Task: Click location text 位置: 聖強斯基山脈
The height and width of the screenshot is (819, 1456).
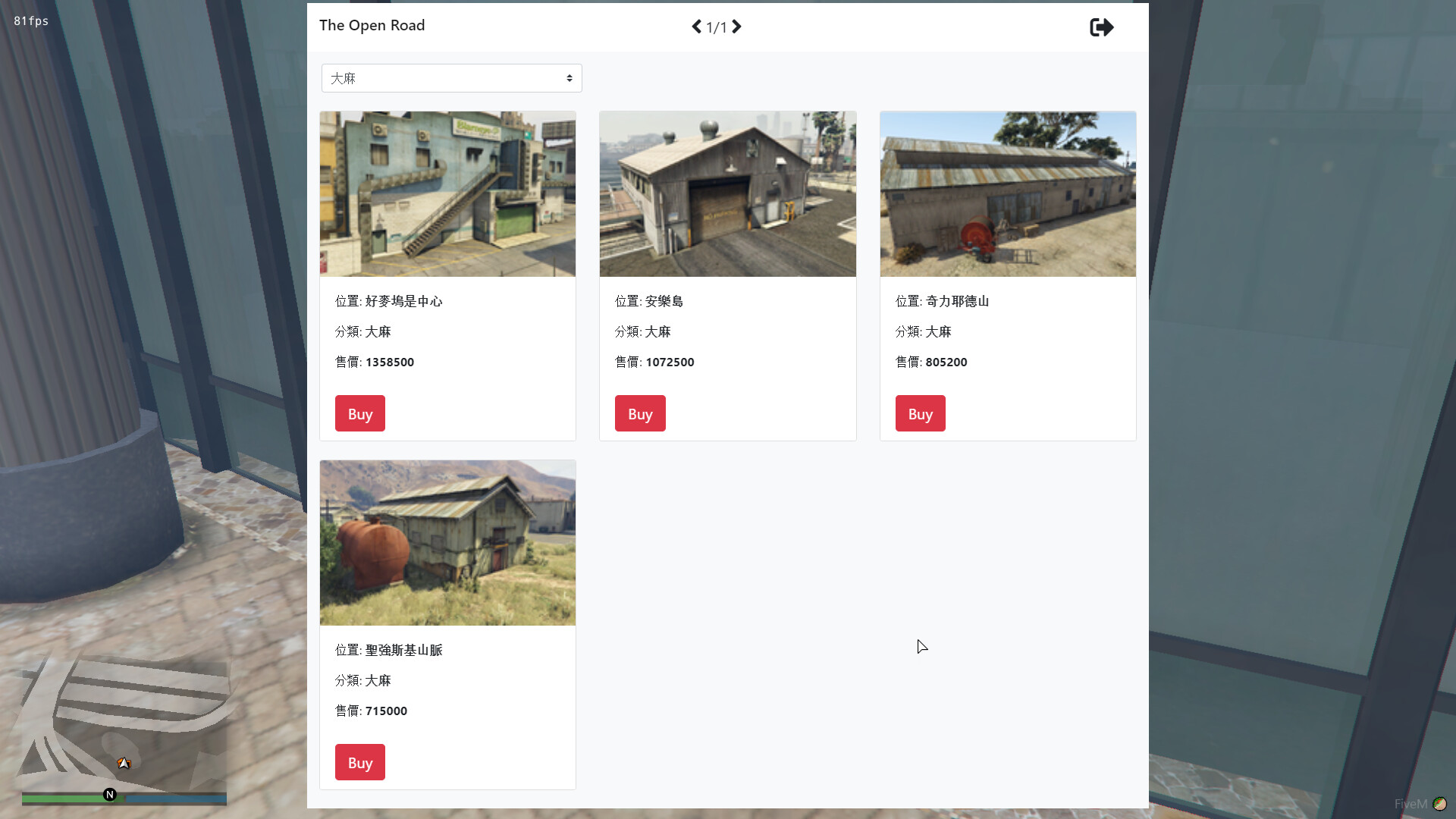Action: pyautogui.click(x=389, y=650)
